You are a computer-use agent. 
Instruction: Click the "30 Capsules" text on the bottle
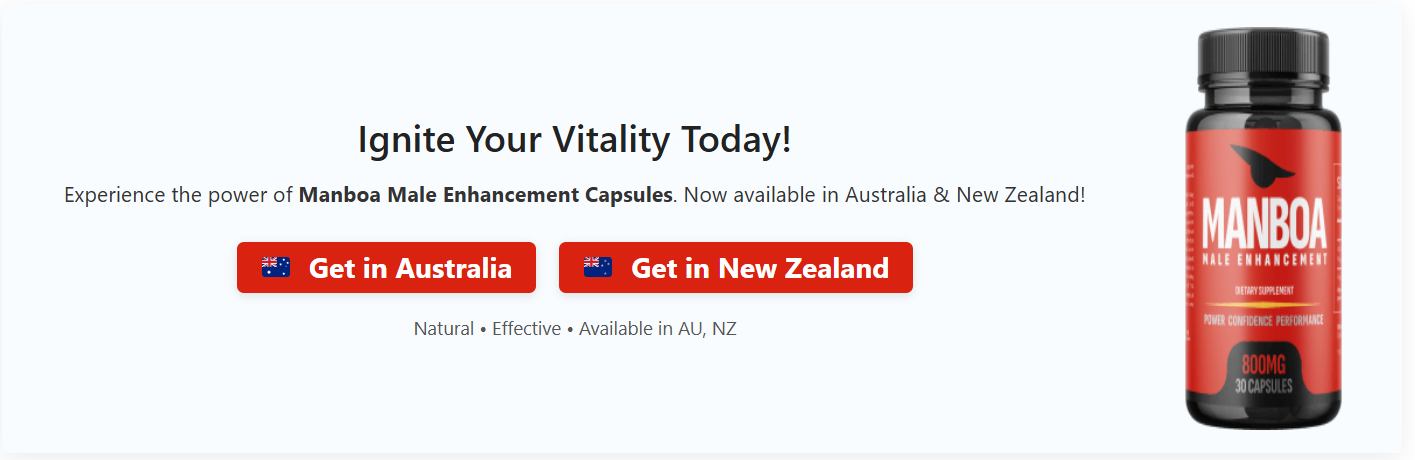(x=1266, y=385)
